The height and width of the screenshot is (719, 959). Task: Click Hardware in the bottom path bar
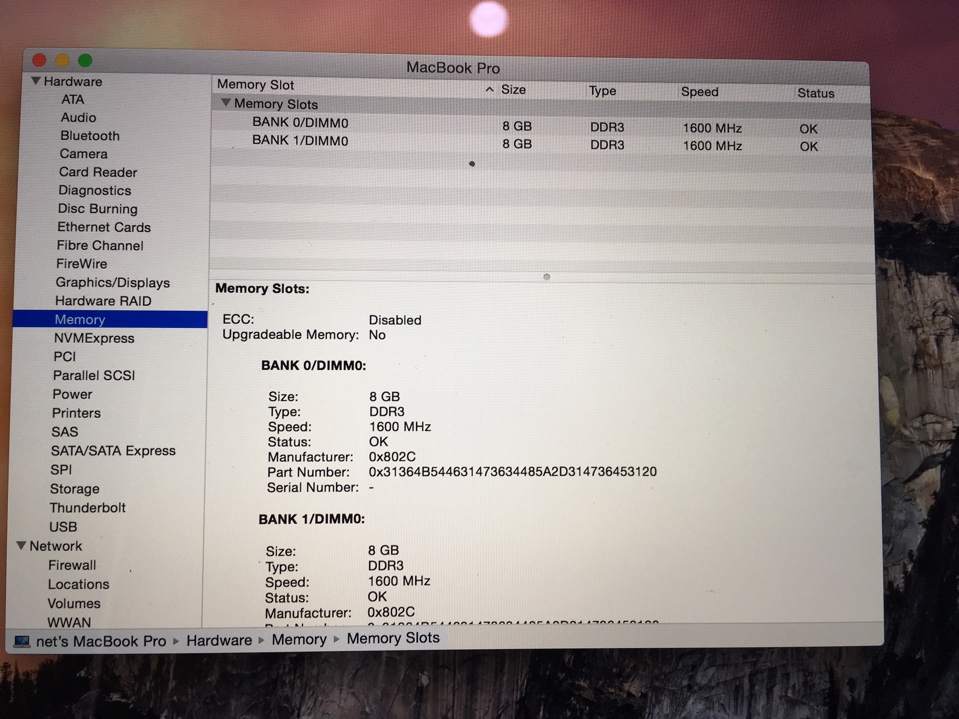click(219, 640)
